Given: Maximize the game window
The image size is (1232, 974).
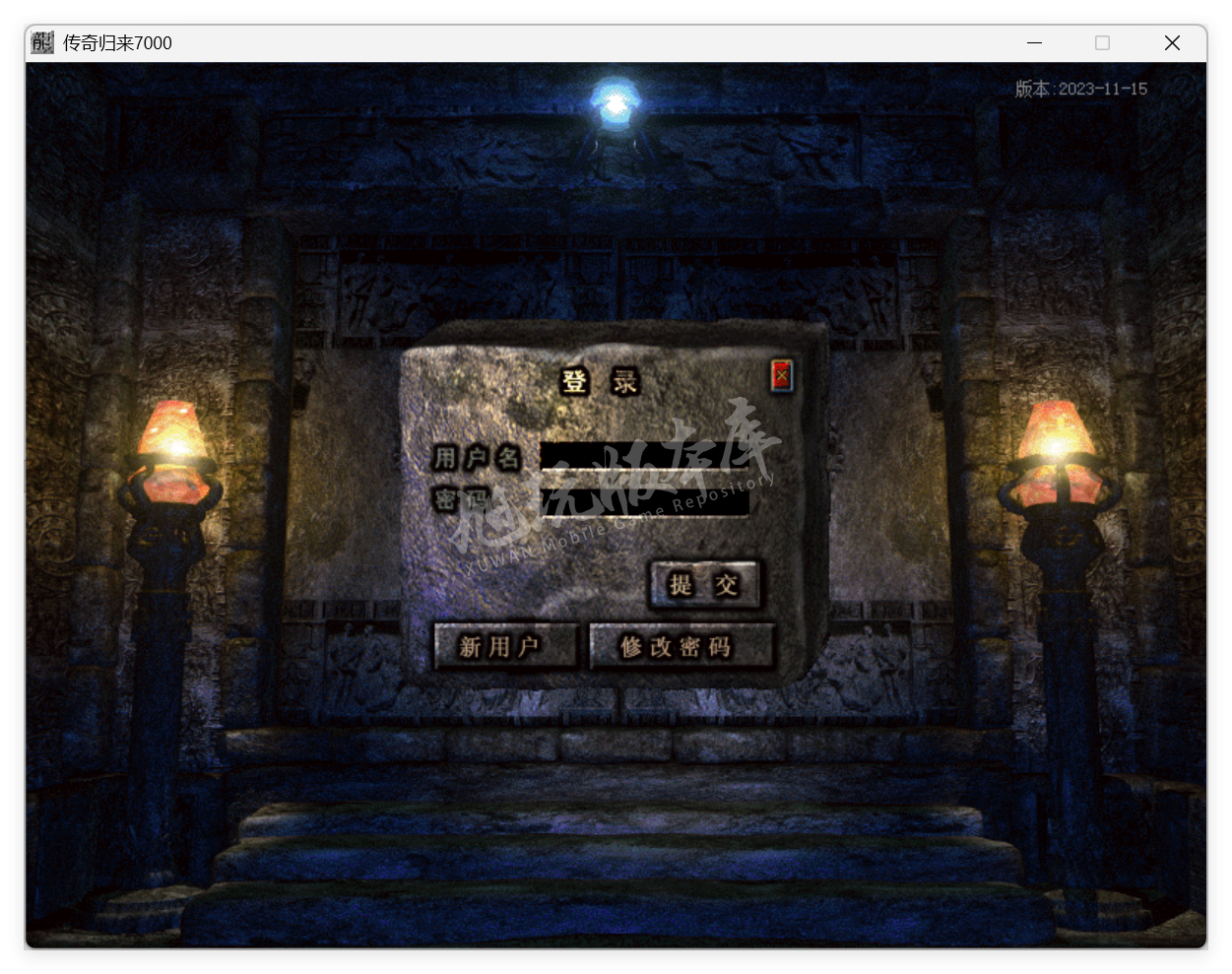Looking at the screenshot, I should [x=1102, y=42].
